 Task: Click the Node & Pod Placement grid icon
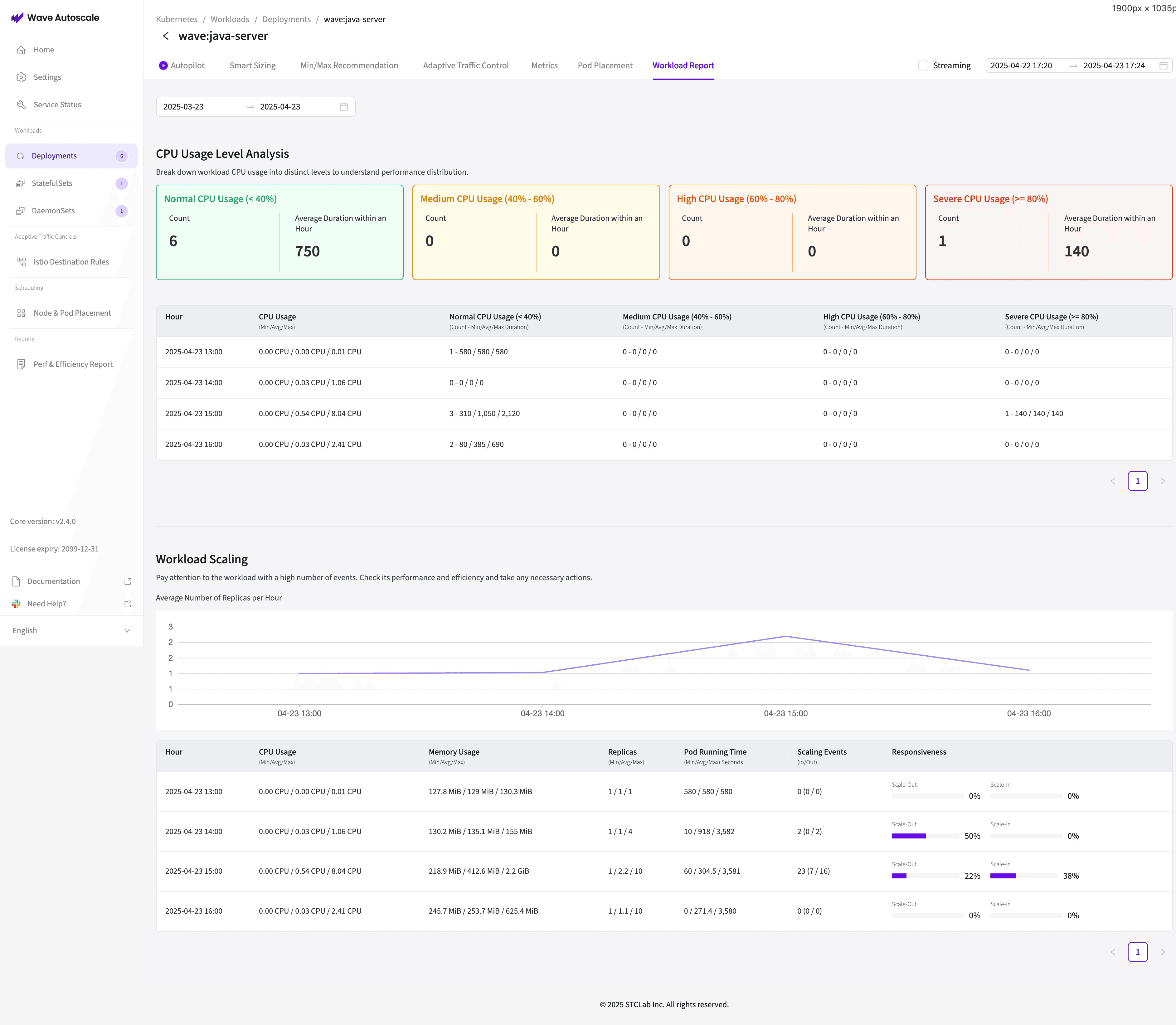[x=21, y=313]
